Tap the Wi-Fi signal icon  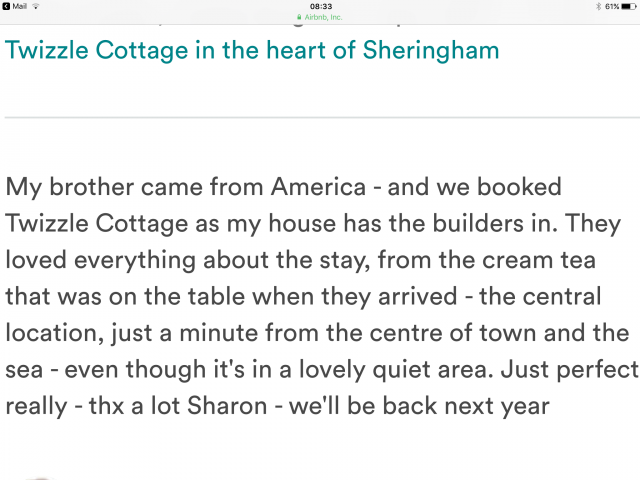click(x=37, y=6)
